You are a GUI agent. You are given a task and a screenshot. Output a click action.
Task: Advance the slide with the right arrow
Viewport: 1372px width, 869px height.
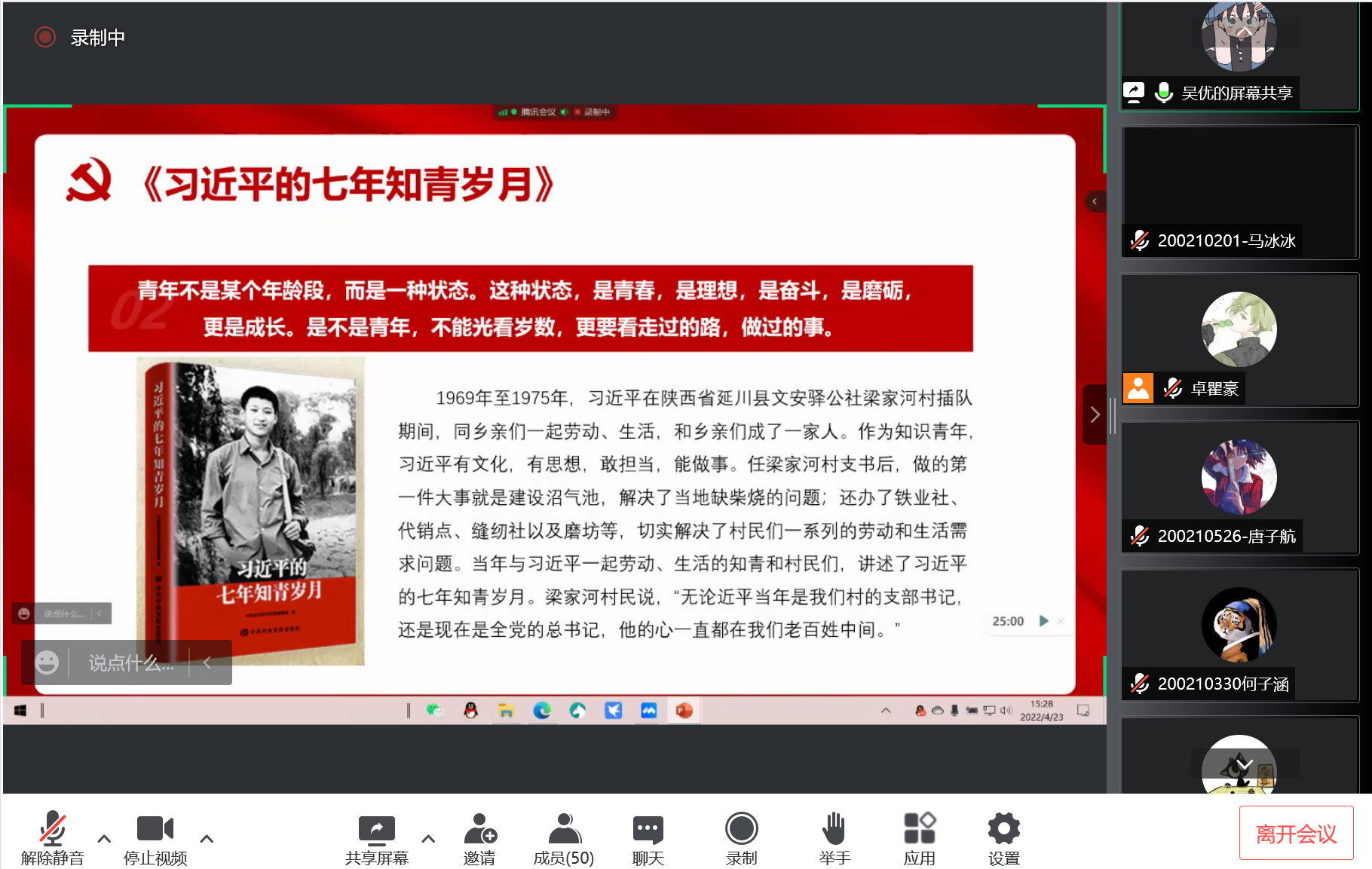[x=1095, y=414]
